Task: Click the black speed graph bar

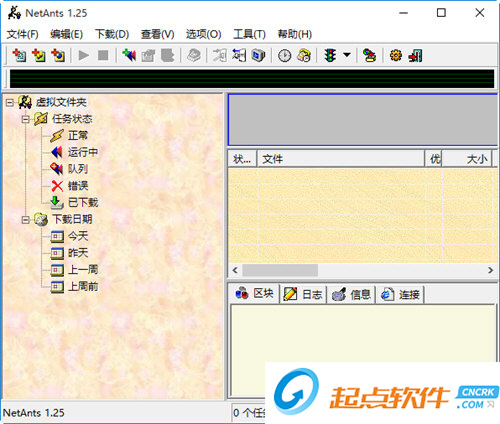Action: tap(252, 79)
